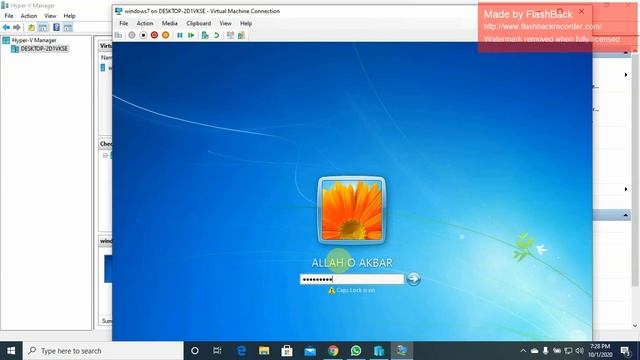Open the Media menu
The height and width of the screenshot is (360, 640).
pyautogui.click(x=170, y=23)
